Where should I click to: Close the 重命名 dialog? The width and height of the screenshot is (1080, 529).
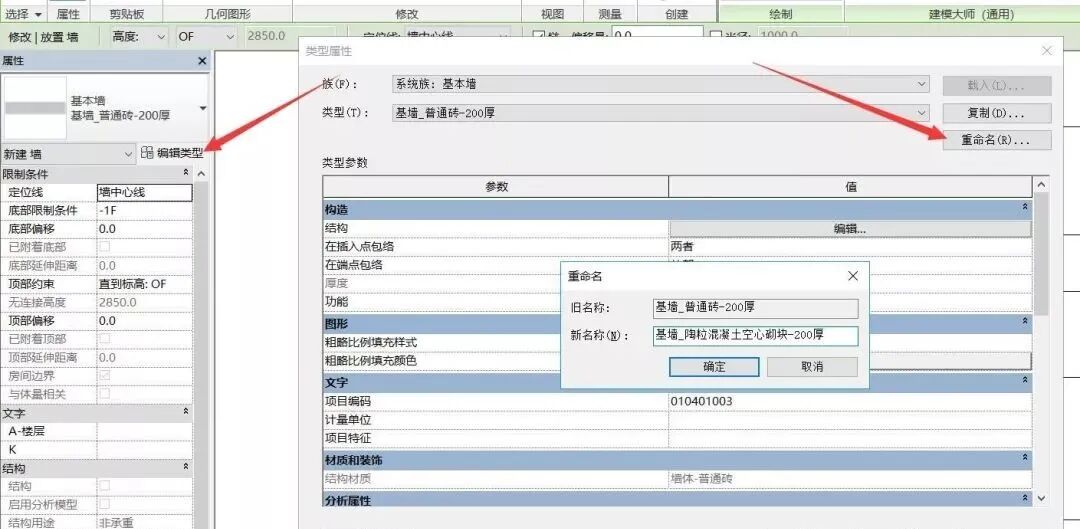(x=853, y=276)
